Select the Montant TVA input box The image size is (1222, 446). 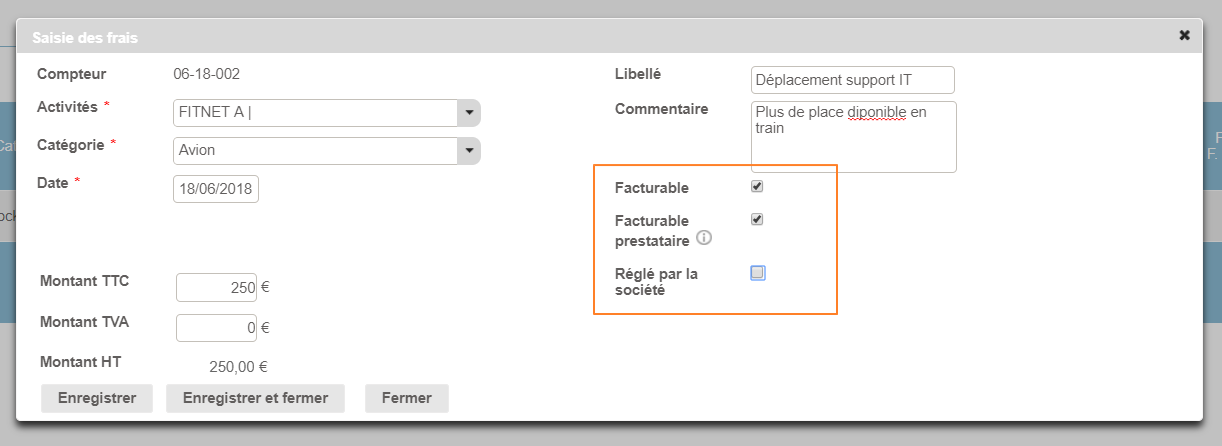216,327
